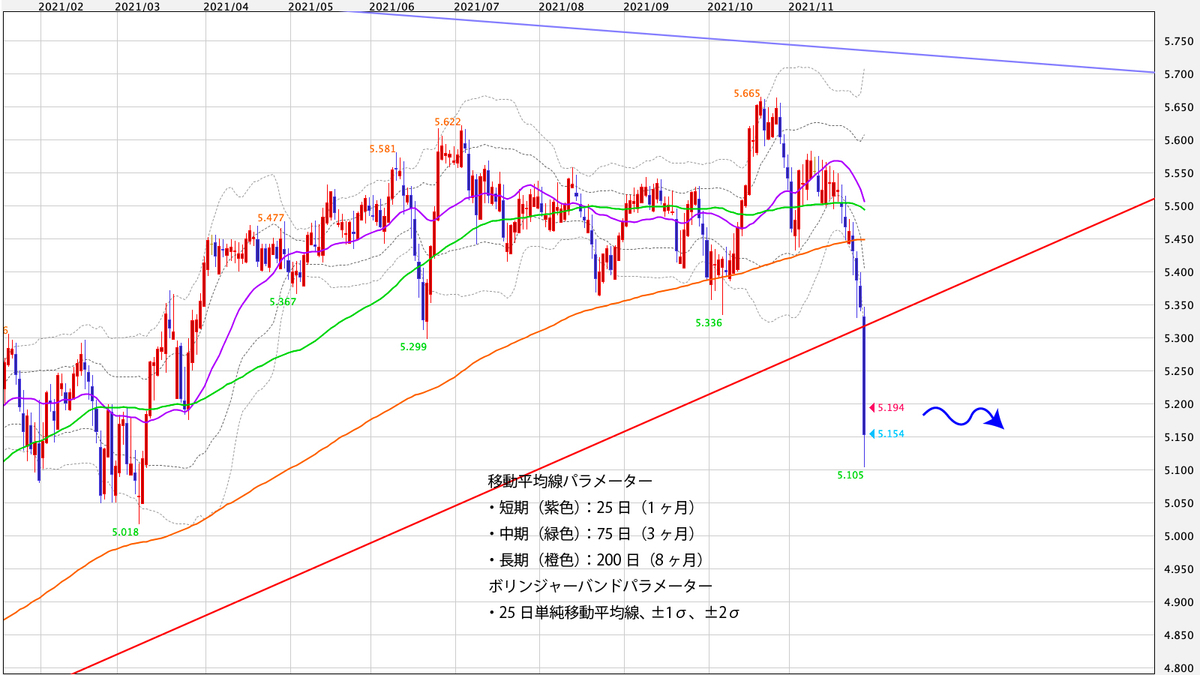Click the 4.900 price axis label
Image resolution: width=1200 pixels, height=675 pixels.
point(1179,602)
